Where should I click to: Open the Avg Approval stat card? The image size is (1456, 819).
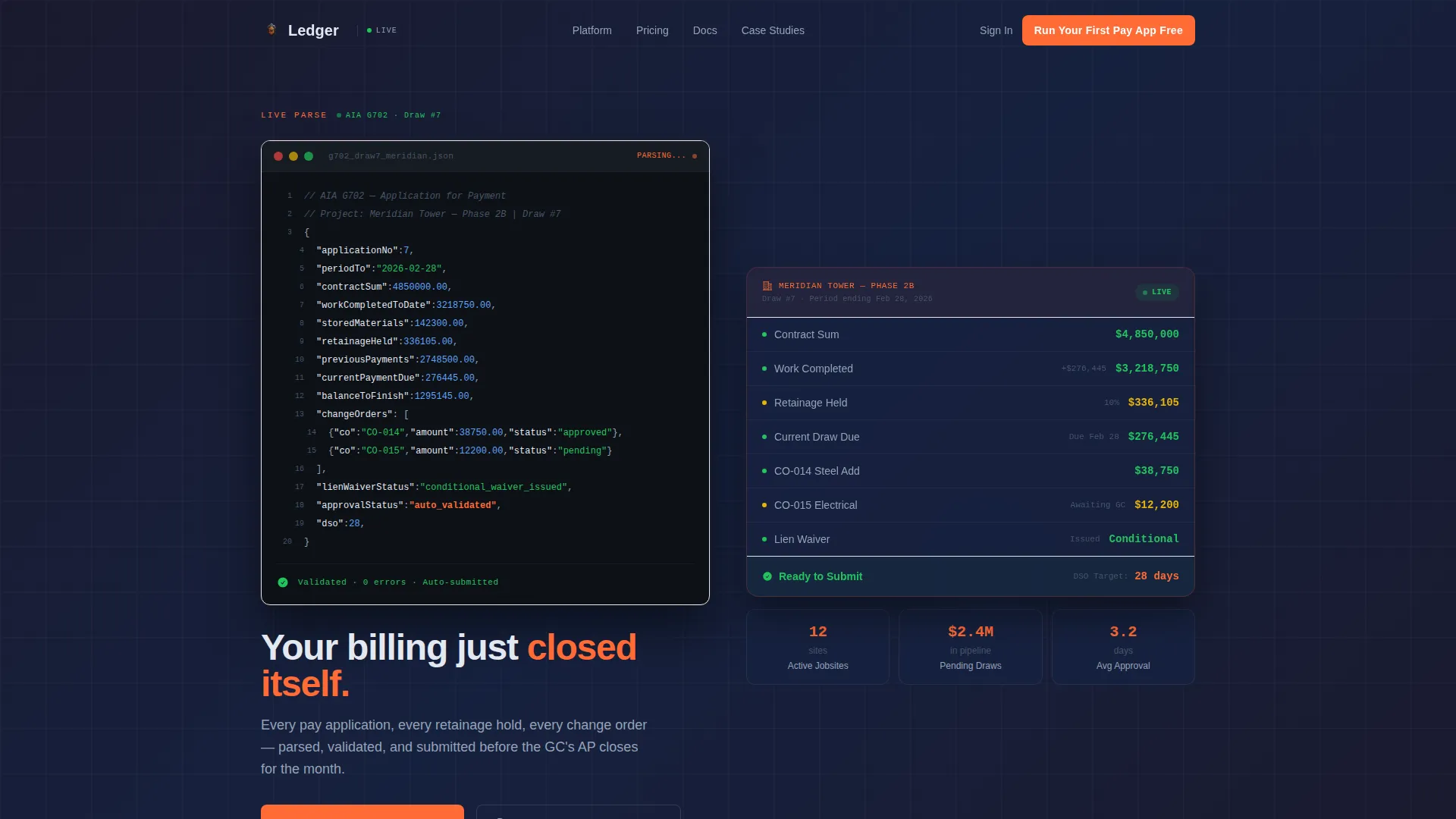[1123, 647]
